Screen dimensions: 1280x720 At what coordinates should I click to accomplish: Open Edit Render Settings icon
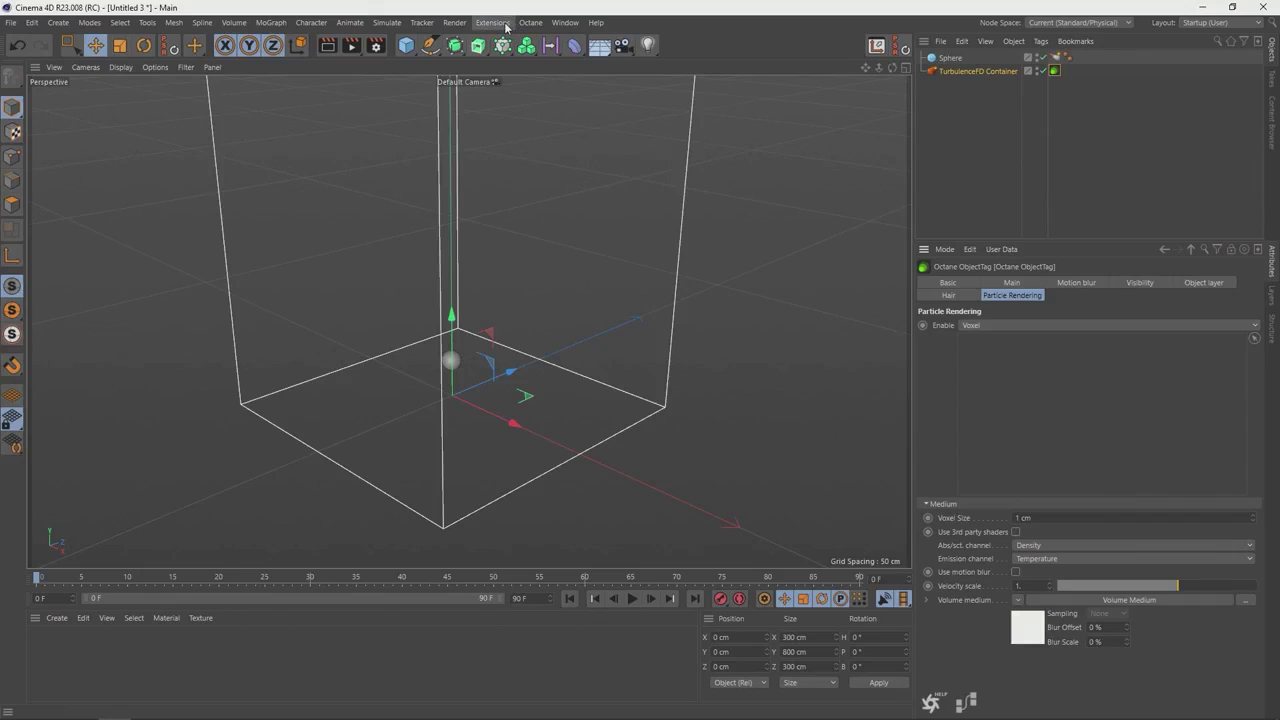tap(376, 45)
